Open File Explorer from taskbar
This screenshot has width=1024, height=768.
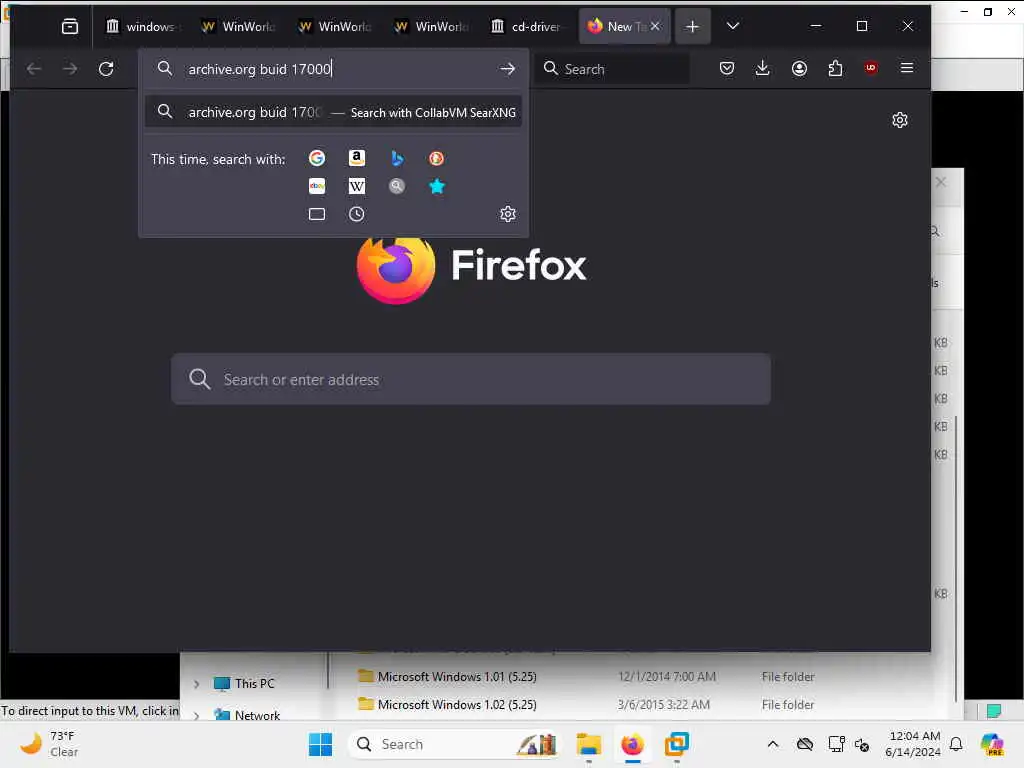(588, 744)
